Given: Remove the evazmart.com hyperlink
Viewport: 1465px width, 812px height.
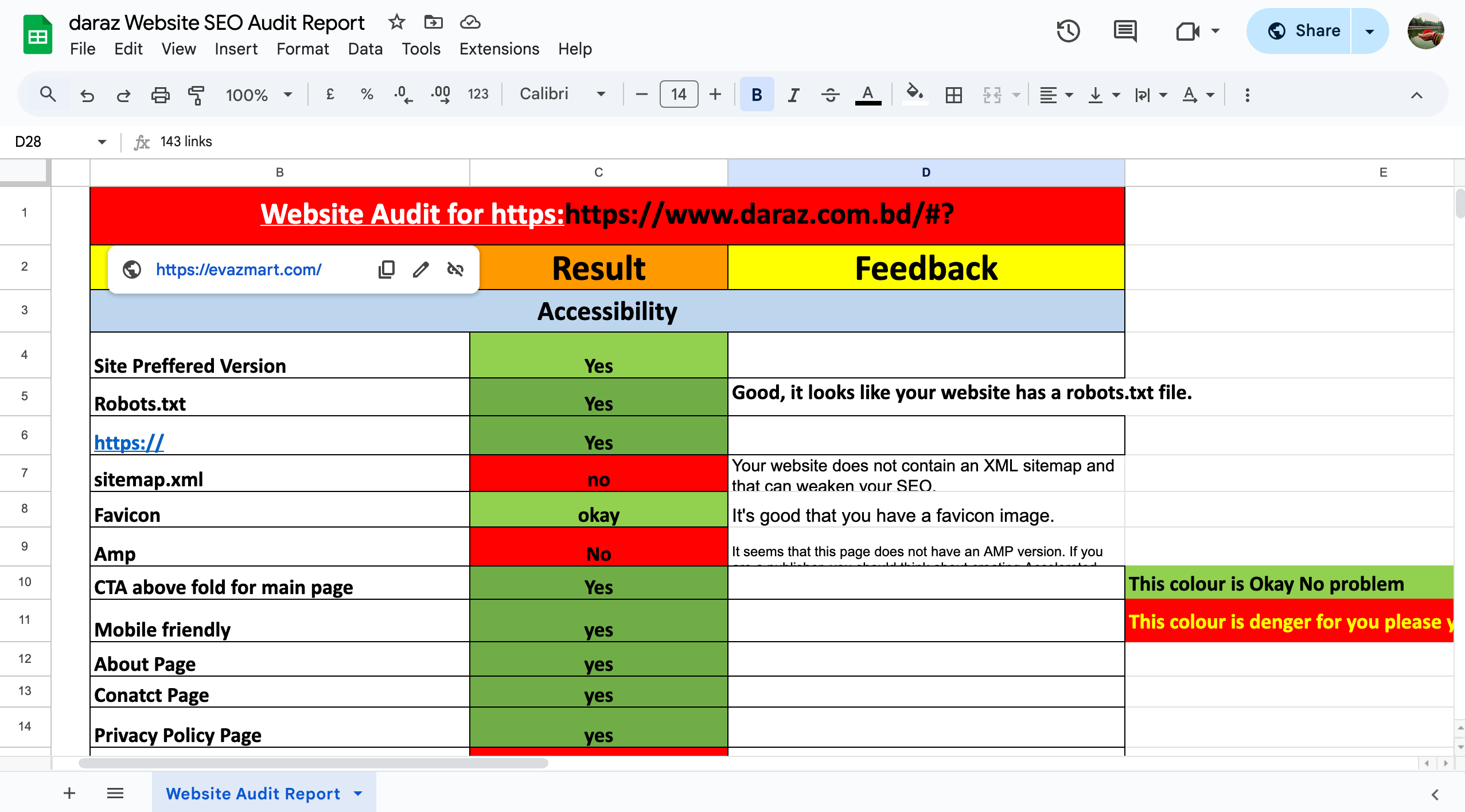Looking at the screenshot, I should (455, 269).
